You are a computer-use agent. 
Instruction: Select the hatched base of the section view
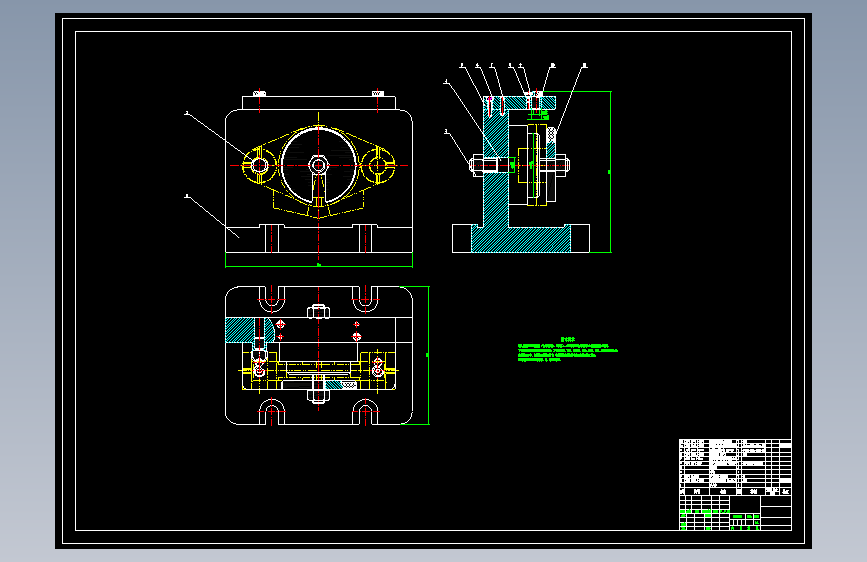pyautogui.click(x=521, y=240)
